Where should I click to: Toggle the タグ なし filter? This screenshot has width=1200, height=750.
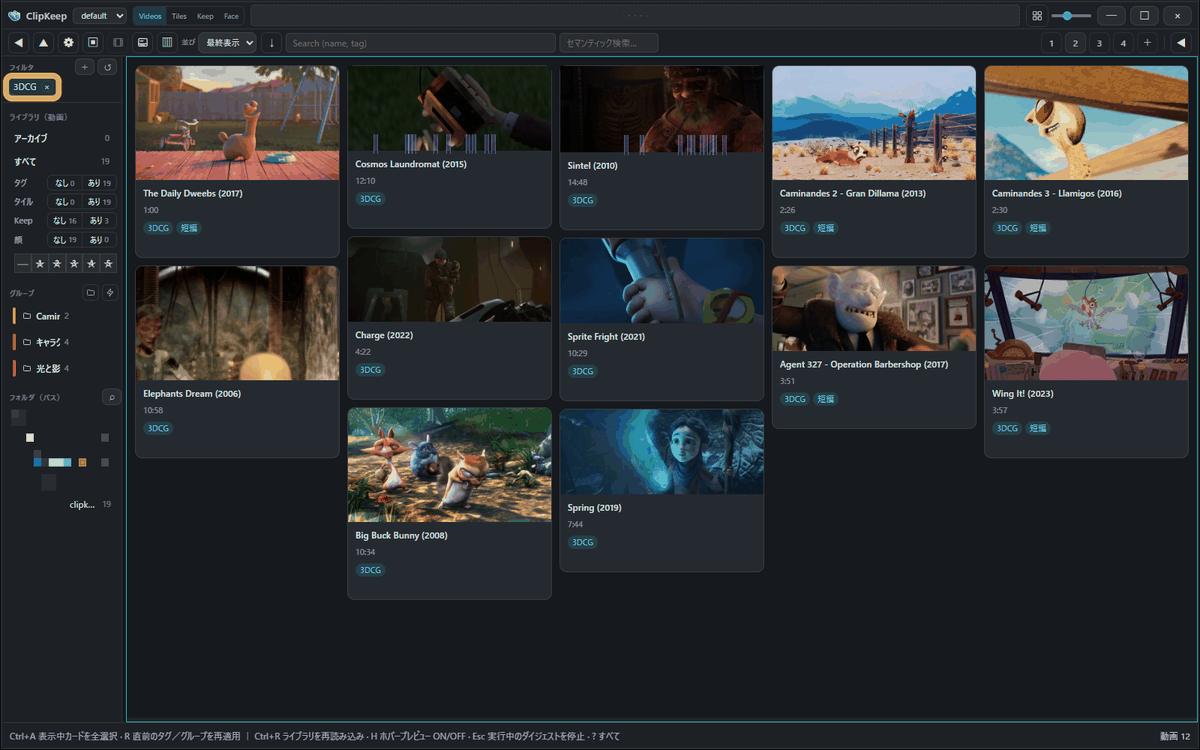tap(64, 183)
